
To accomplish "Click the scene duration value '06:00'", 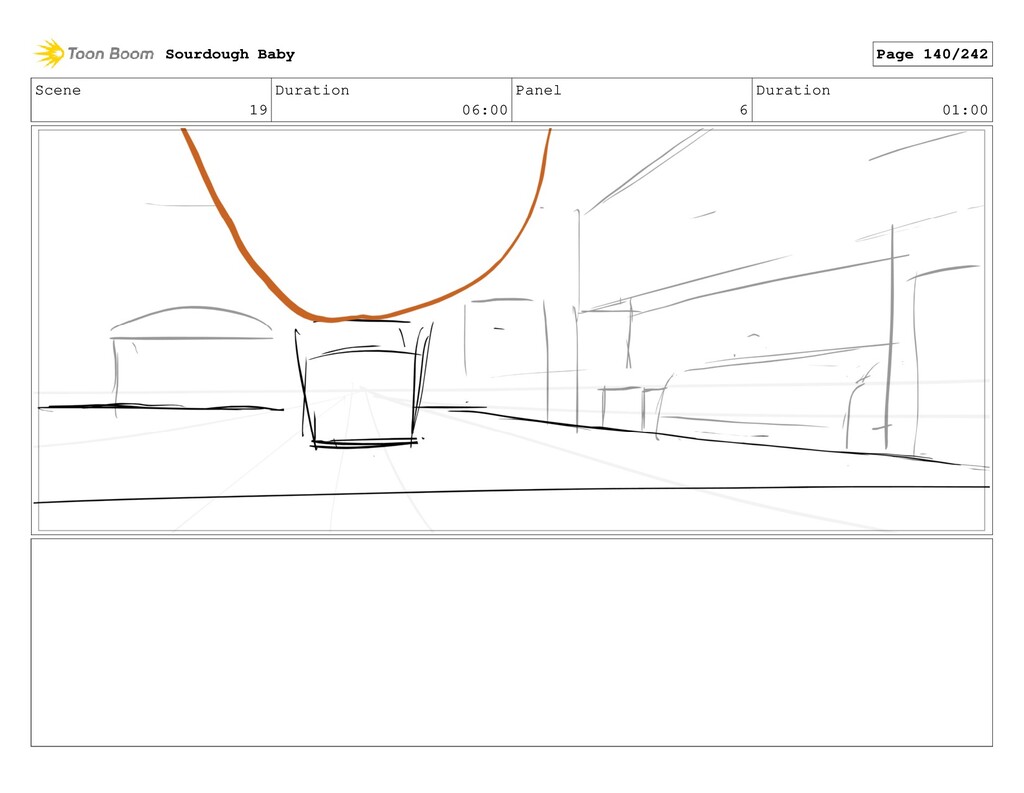I will [x=485, y=110].
